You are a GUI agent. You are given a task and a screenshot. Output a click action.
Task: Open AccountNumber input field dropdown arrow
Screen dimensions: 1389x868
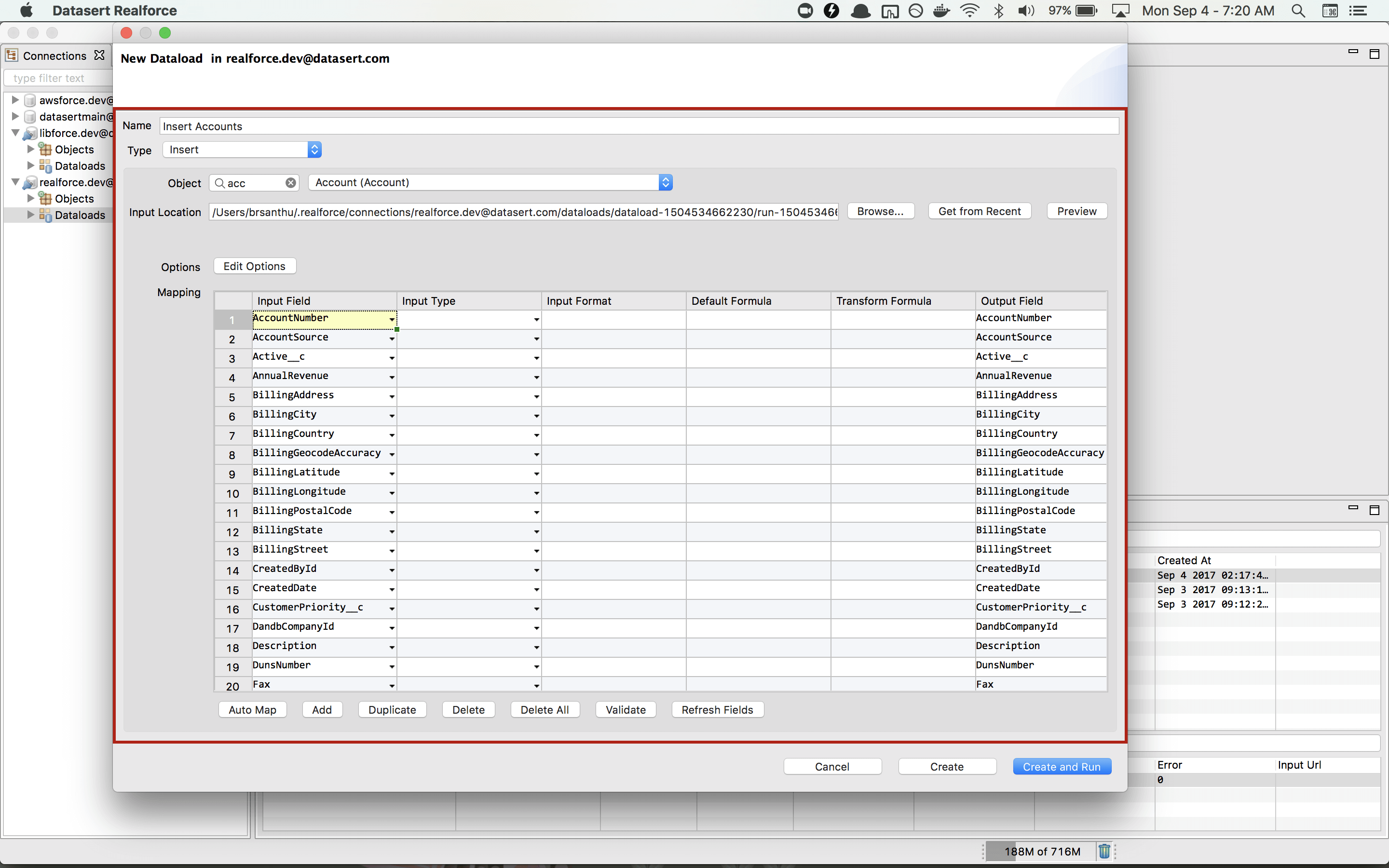pos(392,319)
